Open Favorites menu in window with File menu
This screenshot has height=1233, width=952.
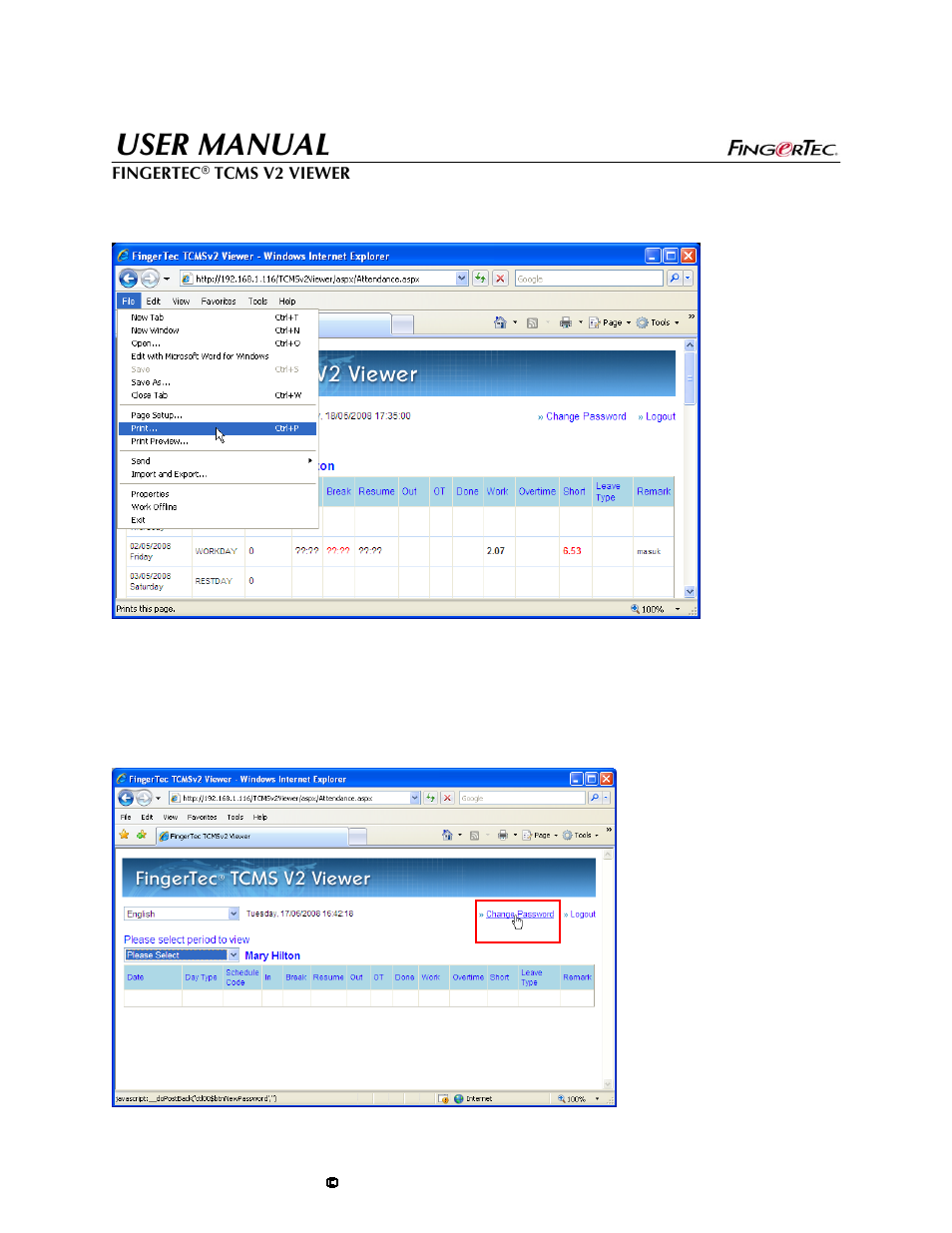[219, 301]
